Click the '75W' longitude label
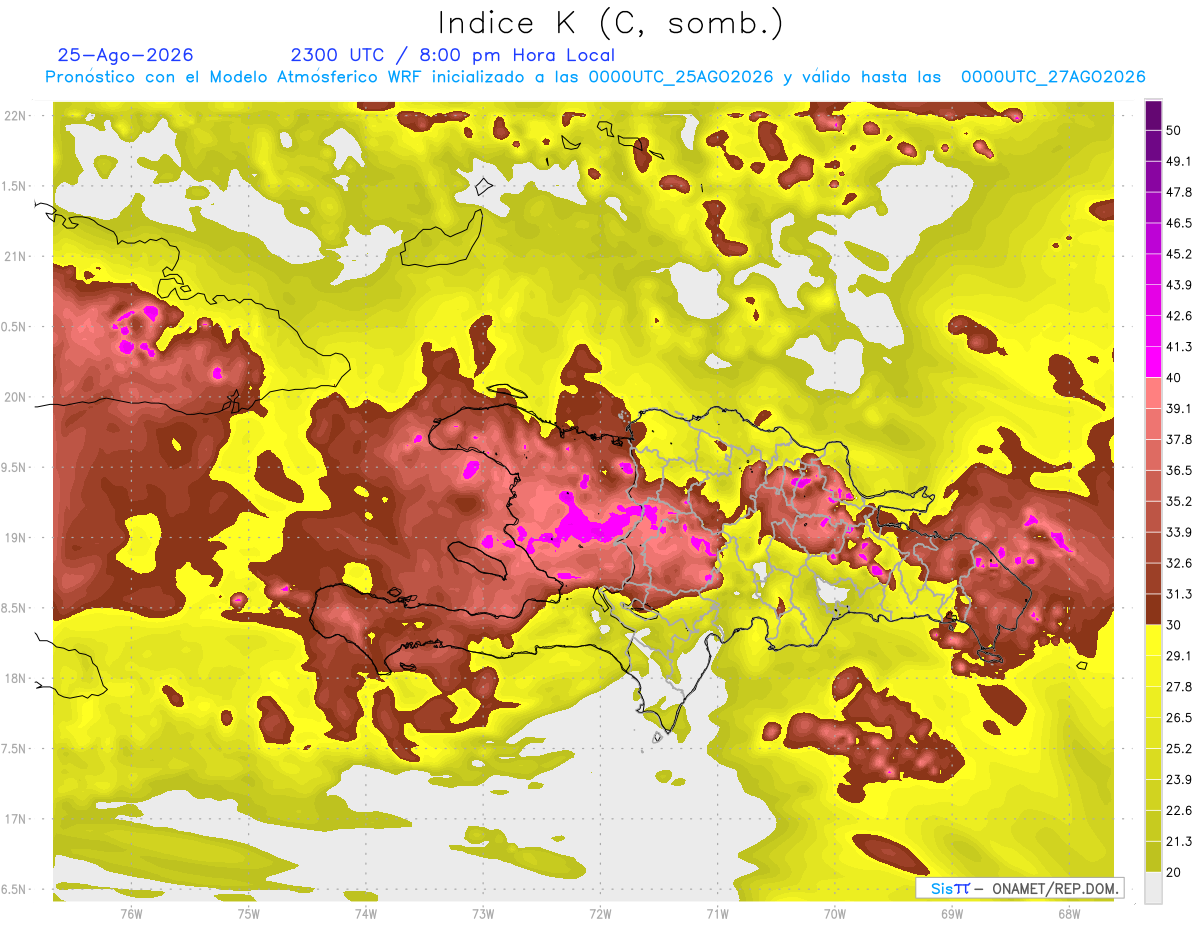Image resolution: width=1200 pixels, height=927 pixels. (x=249, y=913)
